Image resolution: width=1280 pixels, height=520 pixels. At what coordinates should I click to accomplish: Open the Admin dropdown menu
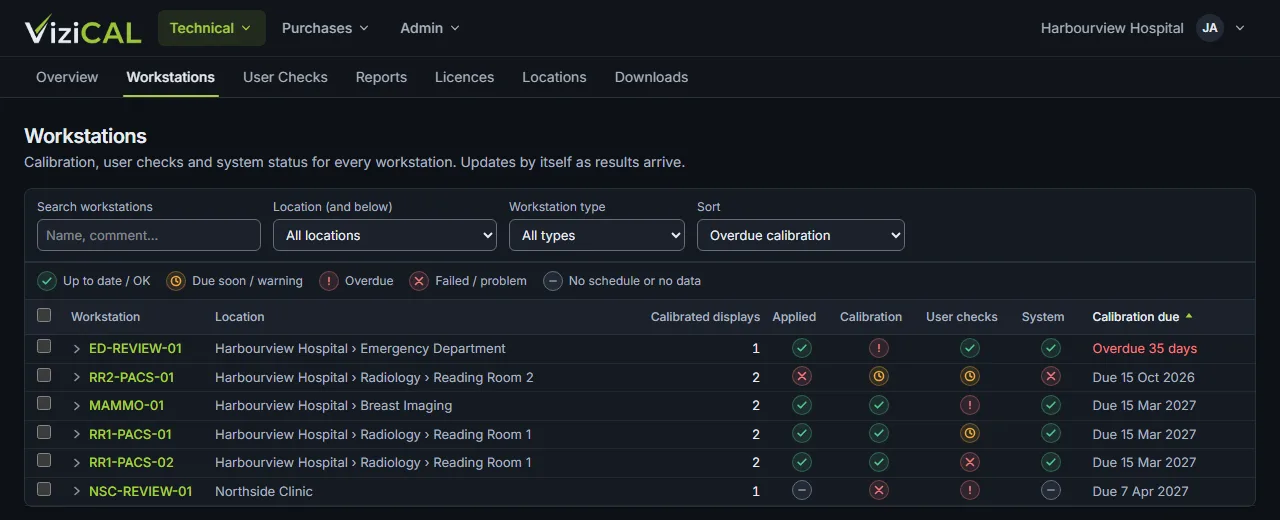(x=430, y=28)
